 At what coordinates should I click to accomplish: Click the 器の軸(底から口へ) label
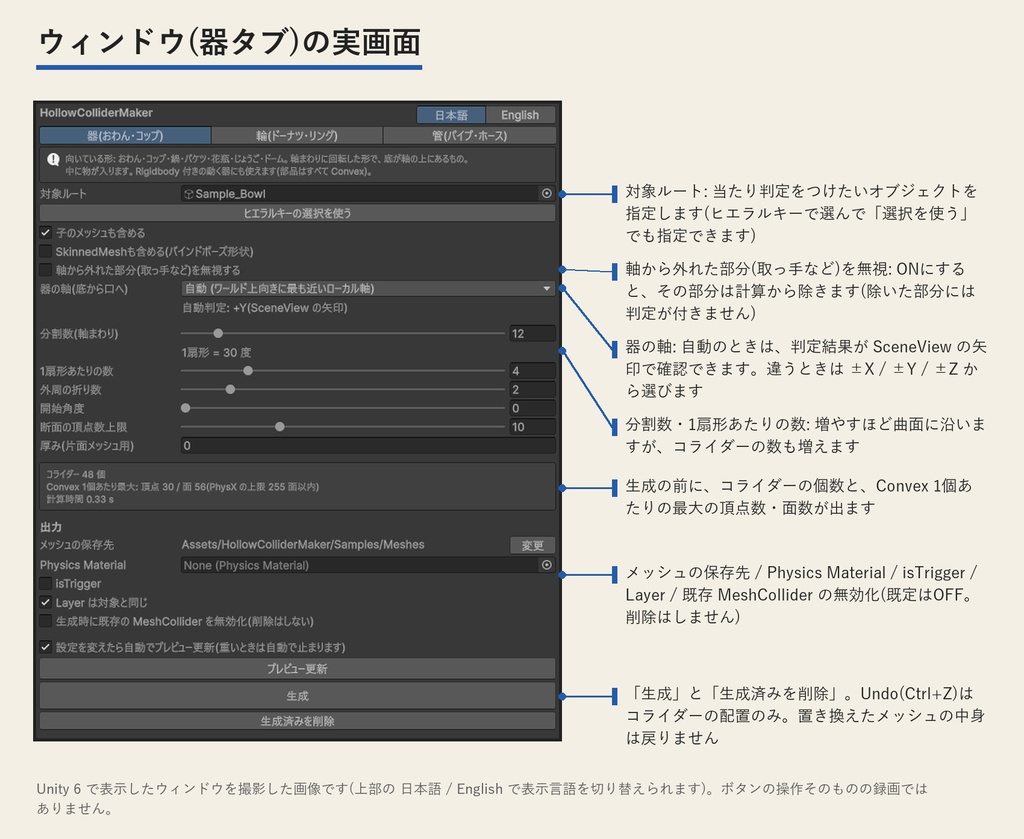84,289
